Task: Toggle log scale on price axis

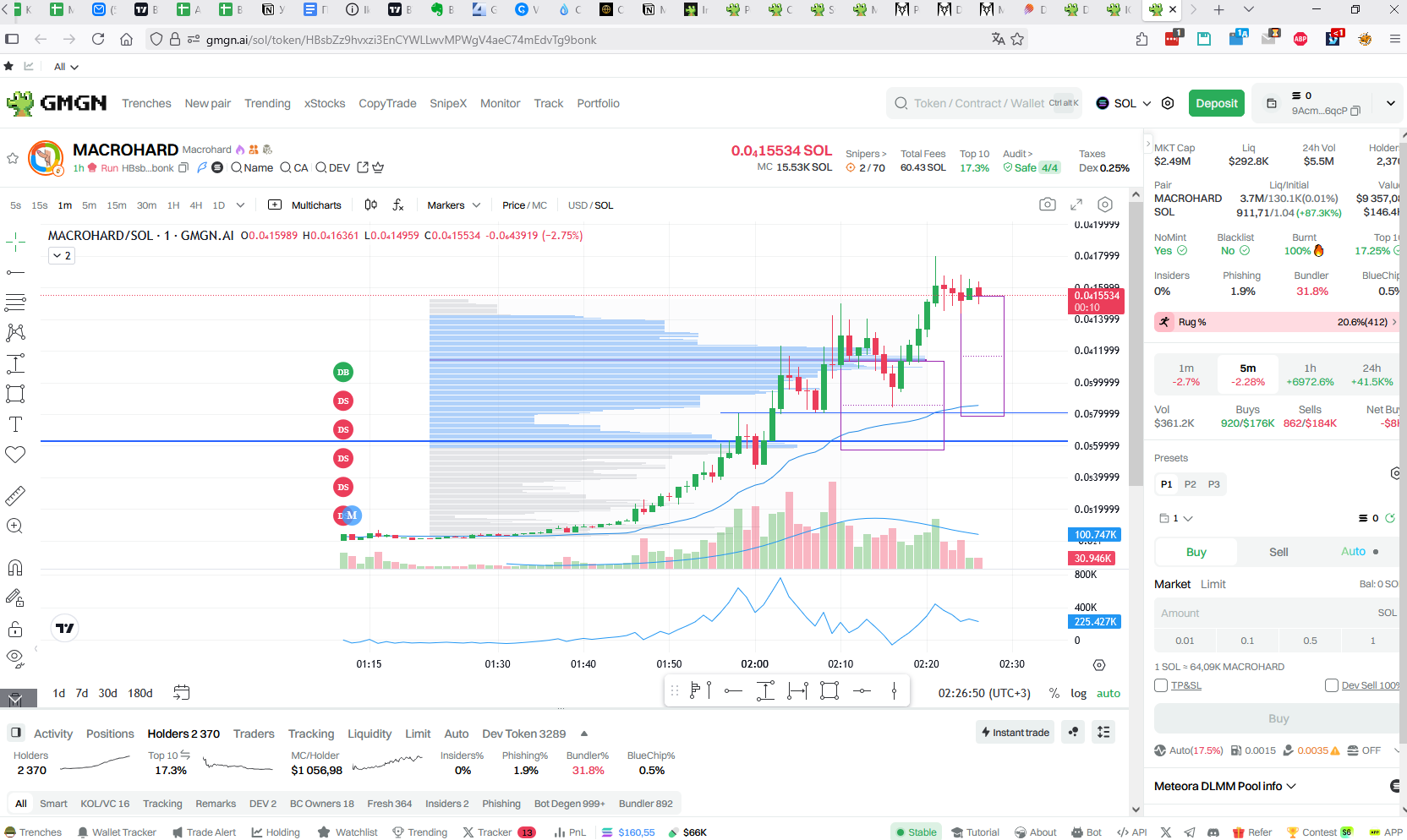Action: tap(1078, 693)
